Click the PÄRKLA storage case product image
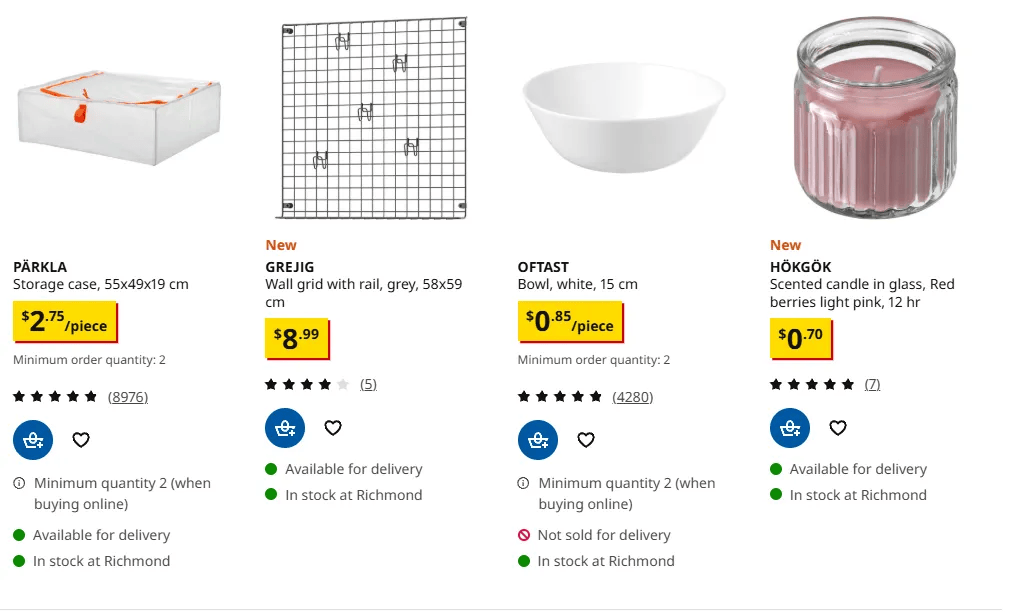This screenshot has width=1011, height=616. [x=119, y=118]
